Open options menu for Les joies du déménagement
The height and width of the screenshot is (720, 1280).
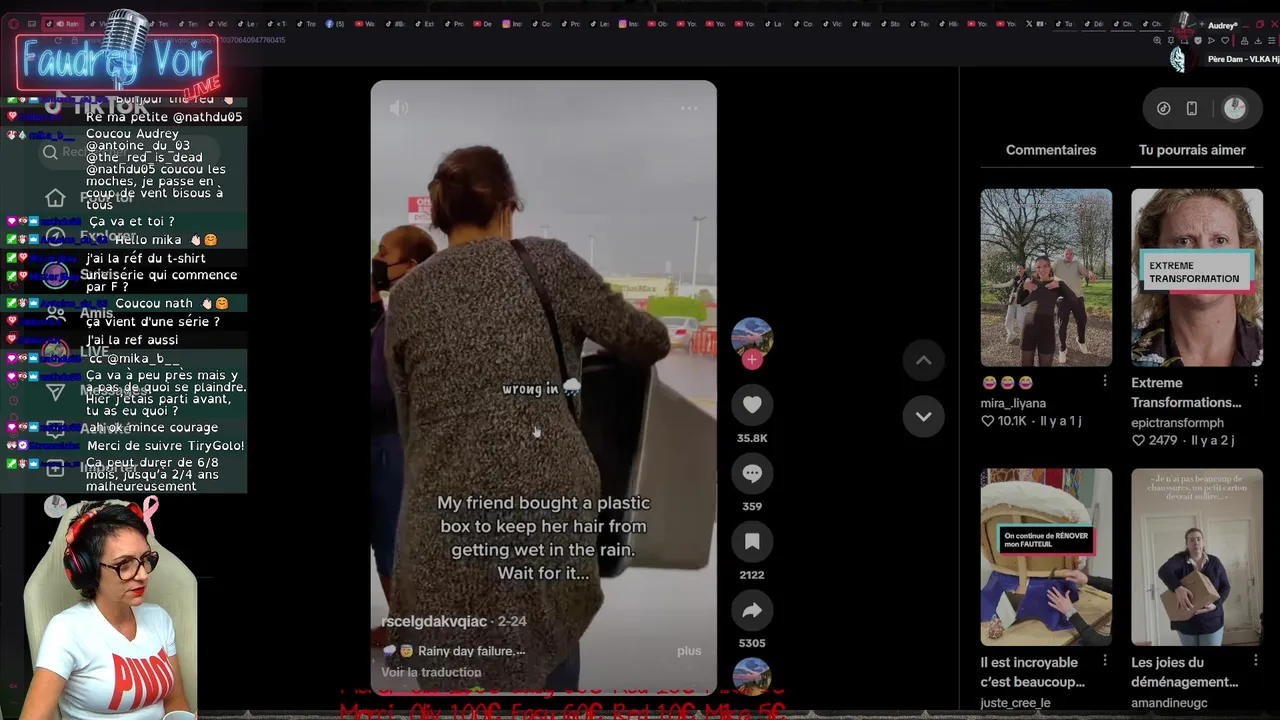[1256, 660]
